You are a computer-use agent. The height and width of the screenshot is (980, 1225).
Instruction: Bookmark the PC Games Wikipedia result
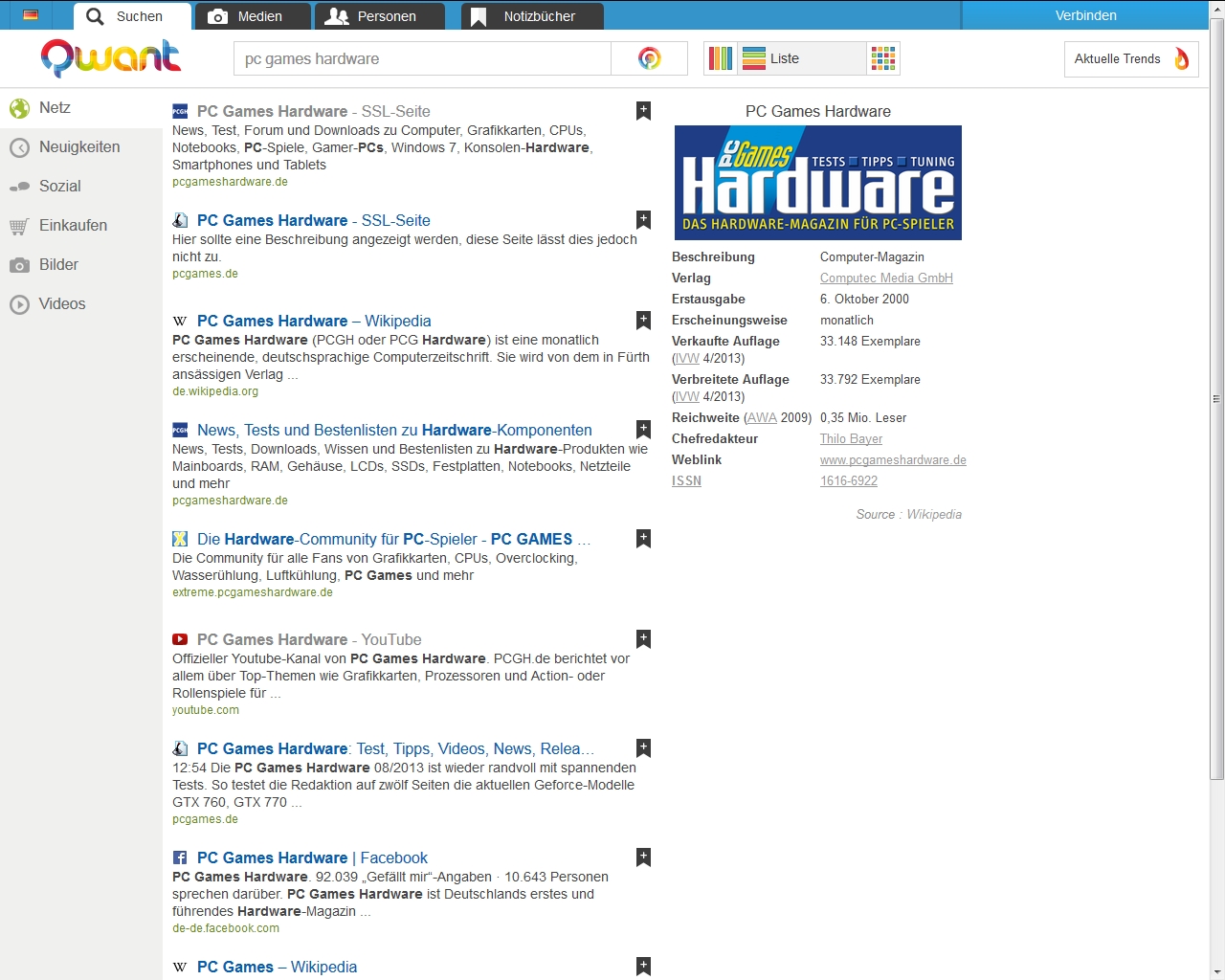pyautogui.click(x=644, y=967)
